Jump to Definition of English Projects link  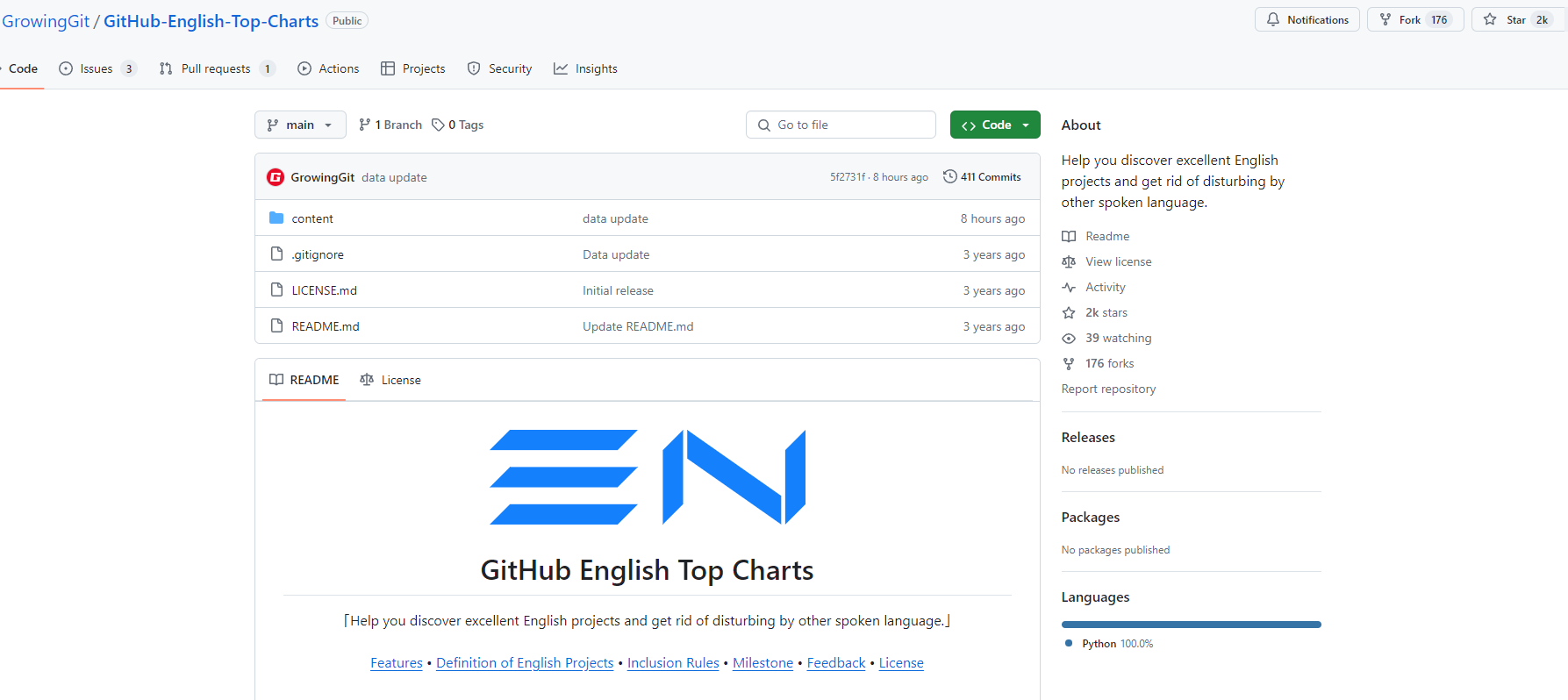(x=525, y=663)
